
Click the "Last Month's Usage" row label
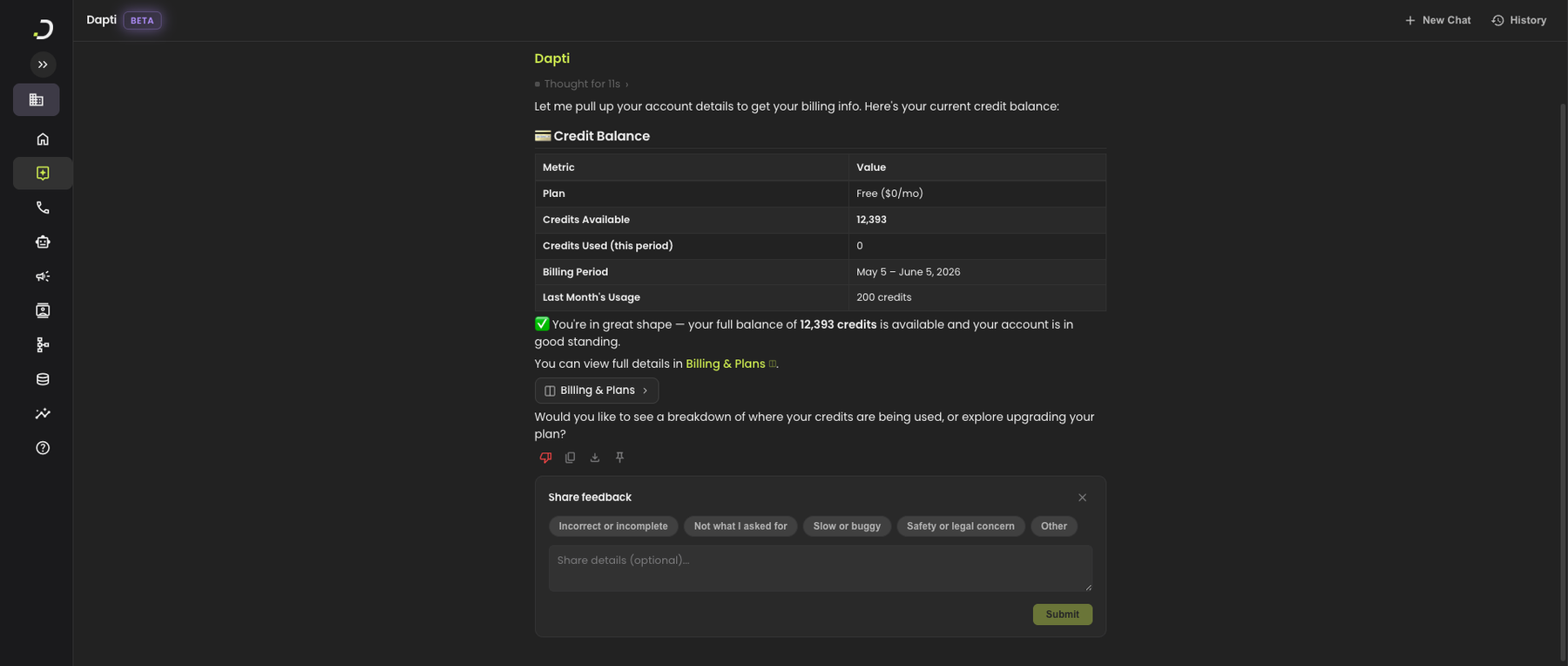(x=591, y=297)
